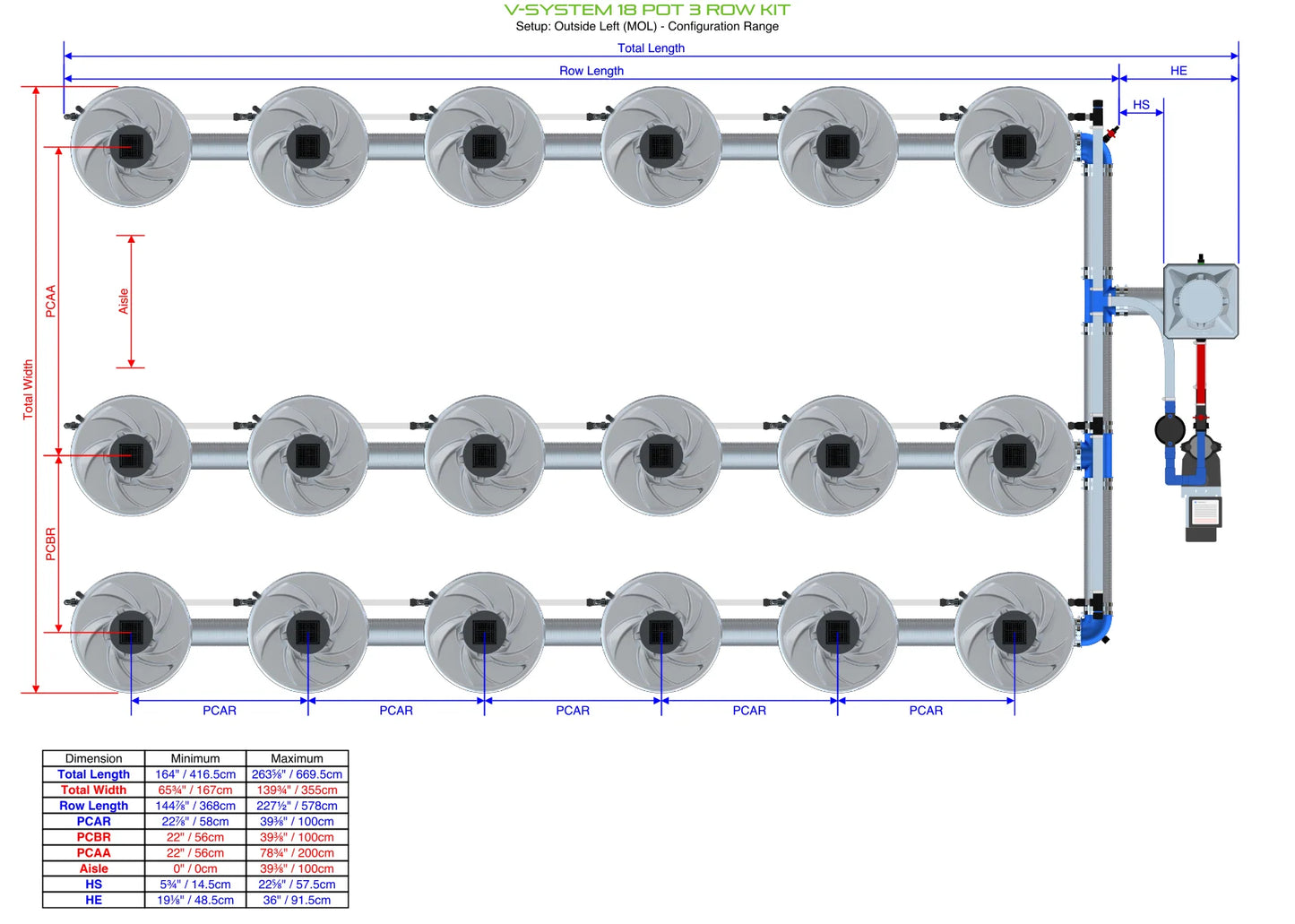
Task: Click the Aisle minimum 0" / 0cm cell
Action: click(x=195, y=868)
